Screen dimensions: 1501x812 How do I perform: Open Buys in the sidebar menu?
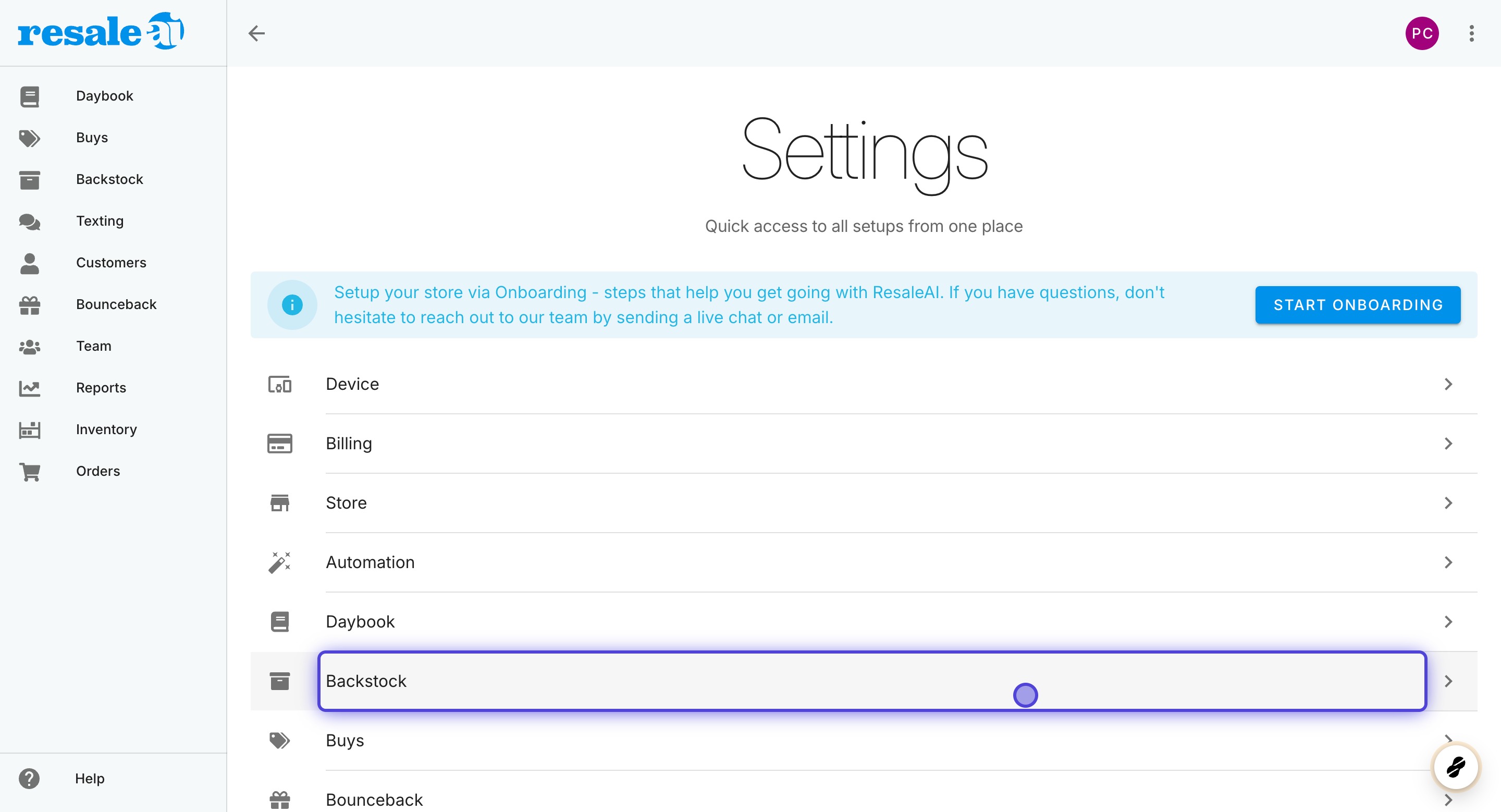click(x=113, y=138)
